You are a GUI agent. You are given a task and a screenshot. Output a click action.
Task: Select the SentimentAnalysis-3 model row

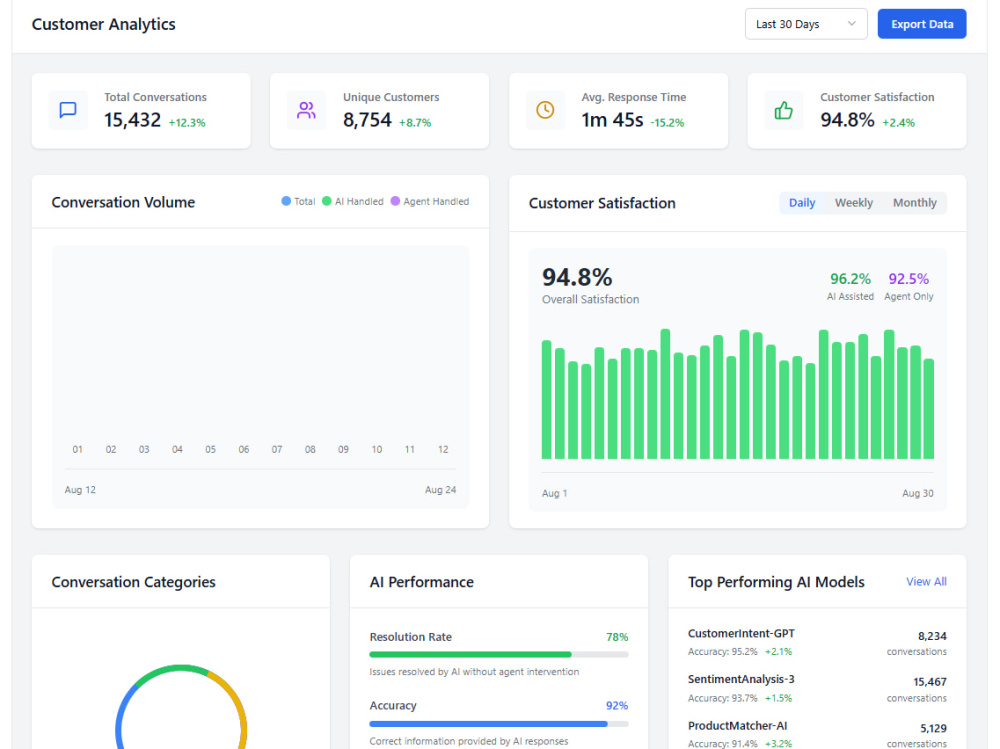click(x=817, y=688)
